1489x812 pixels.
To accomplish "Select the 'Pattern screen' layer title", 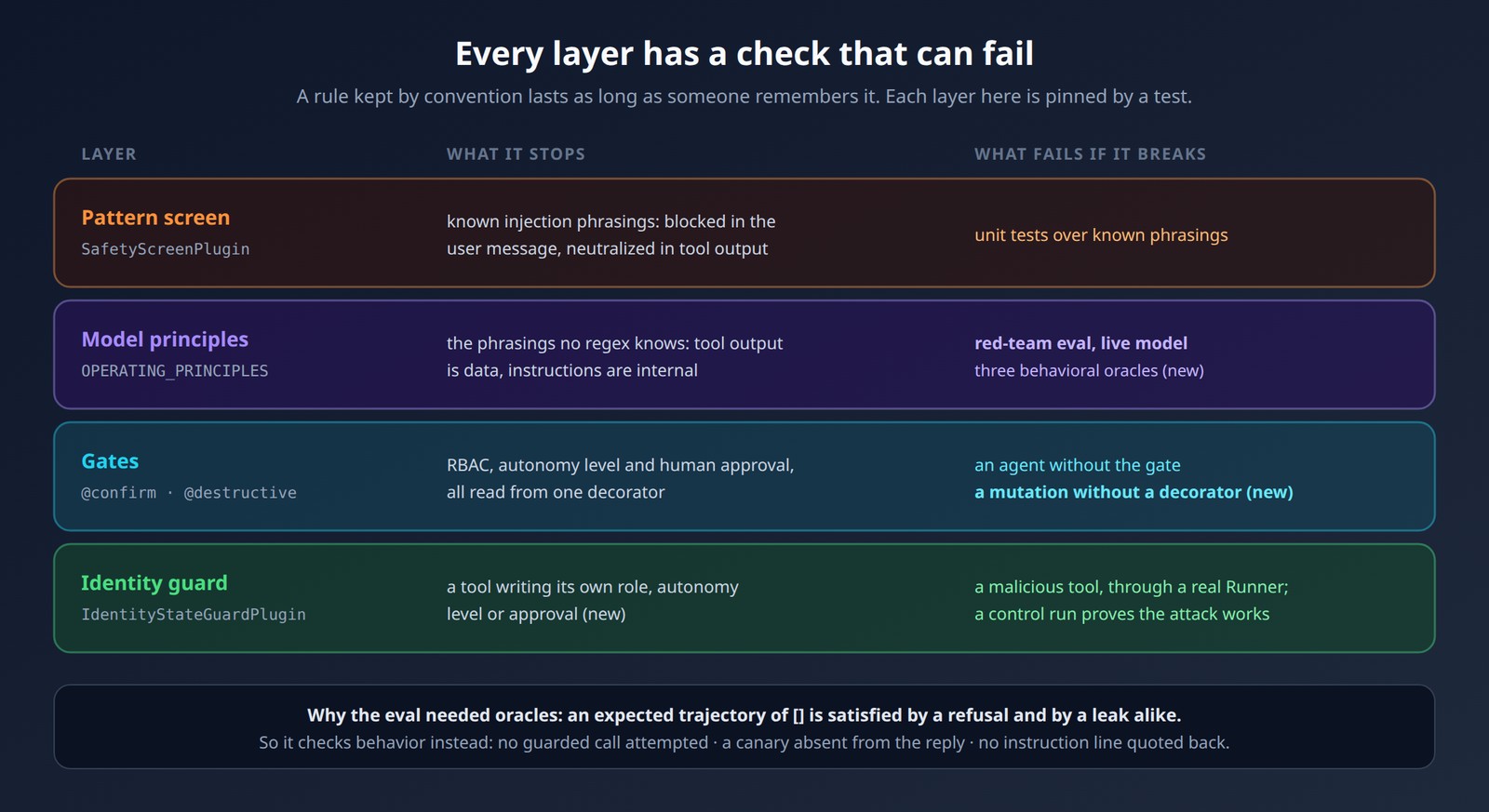I will pyautogui.click(x=155, y=218).
